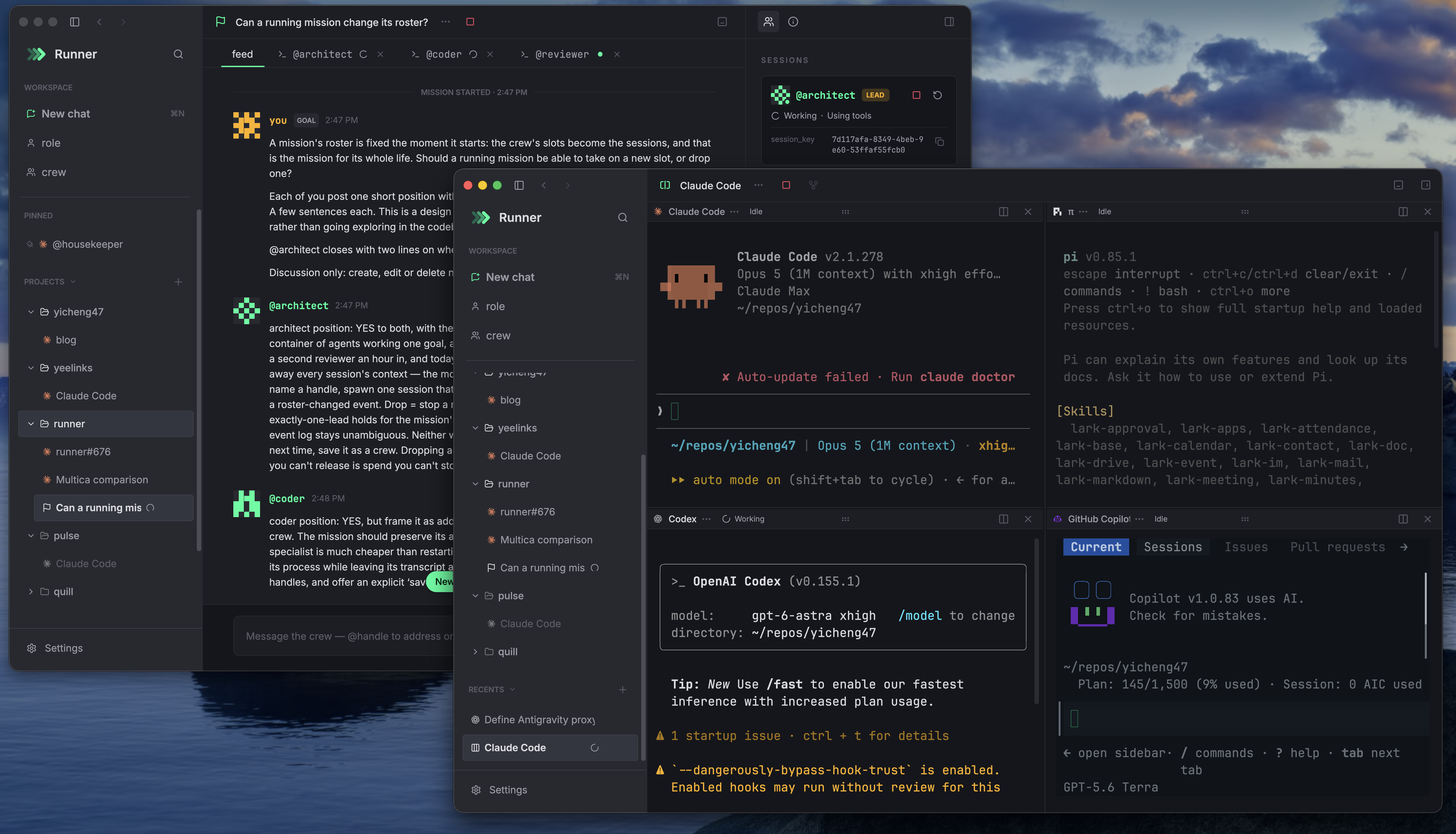Image resolution: width=1456 pixels, height=834 pixels.
Task: Collapse the yicheng47 project in the mission window
Action: 31,311
